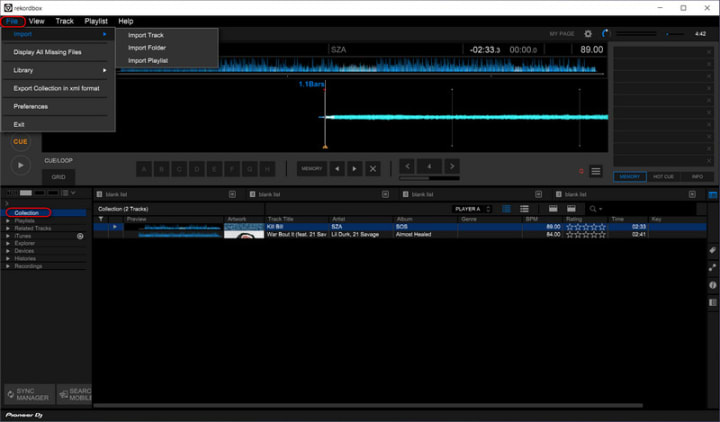The height and width of the screenshot is (422, 720).
Task: Click the iTunes refresh icon
Action: (x=80, y=236)
